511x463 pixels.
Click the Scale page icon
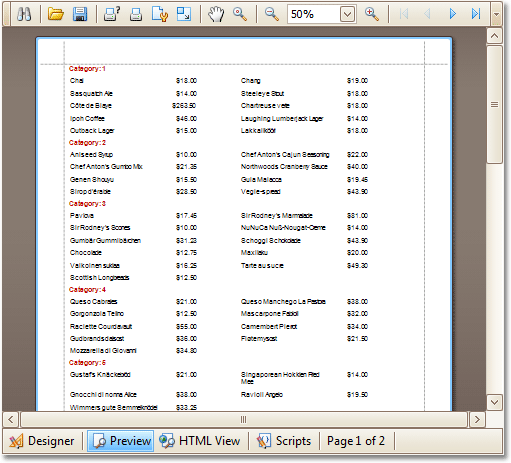[x=184, y=14]
